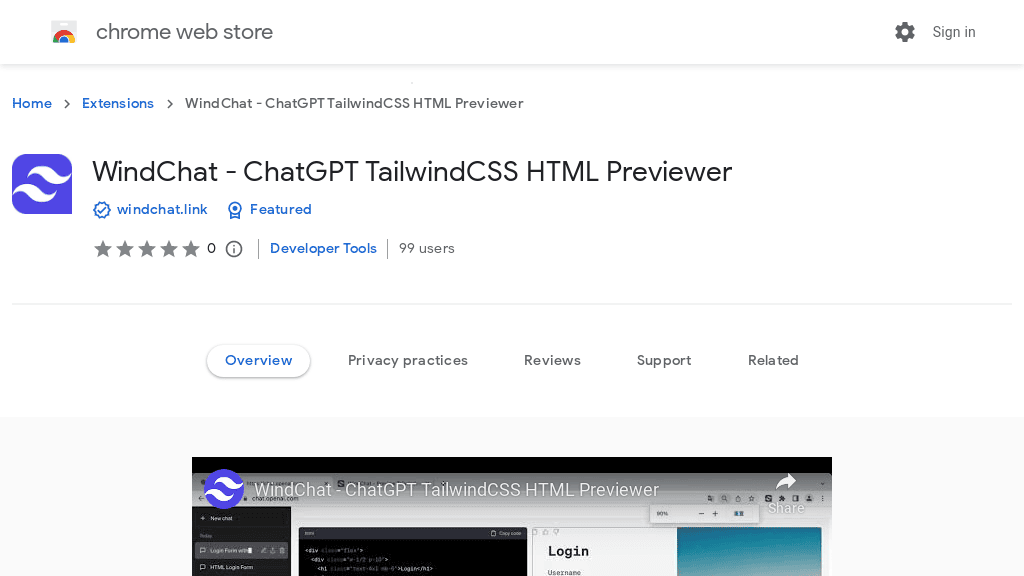The height and width of the screenshot is (576, 1024).
Task: Open the Developer Tools category link
Action: tap(323, 248)
